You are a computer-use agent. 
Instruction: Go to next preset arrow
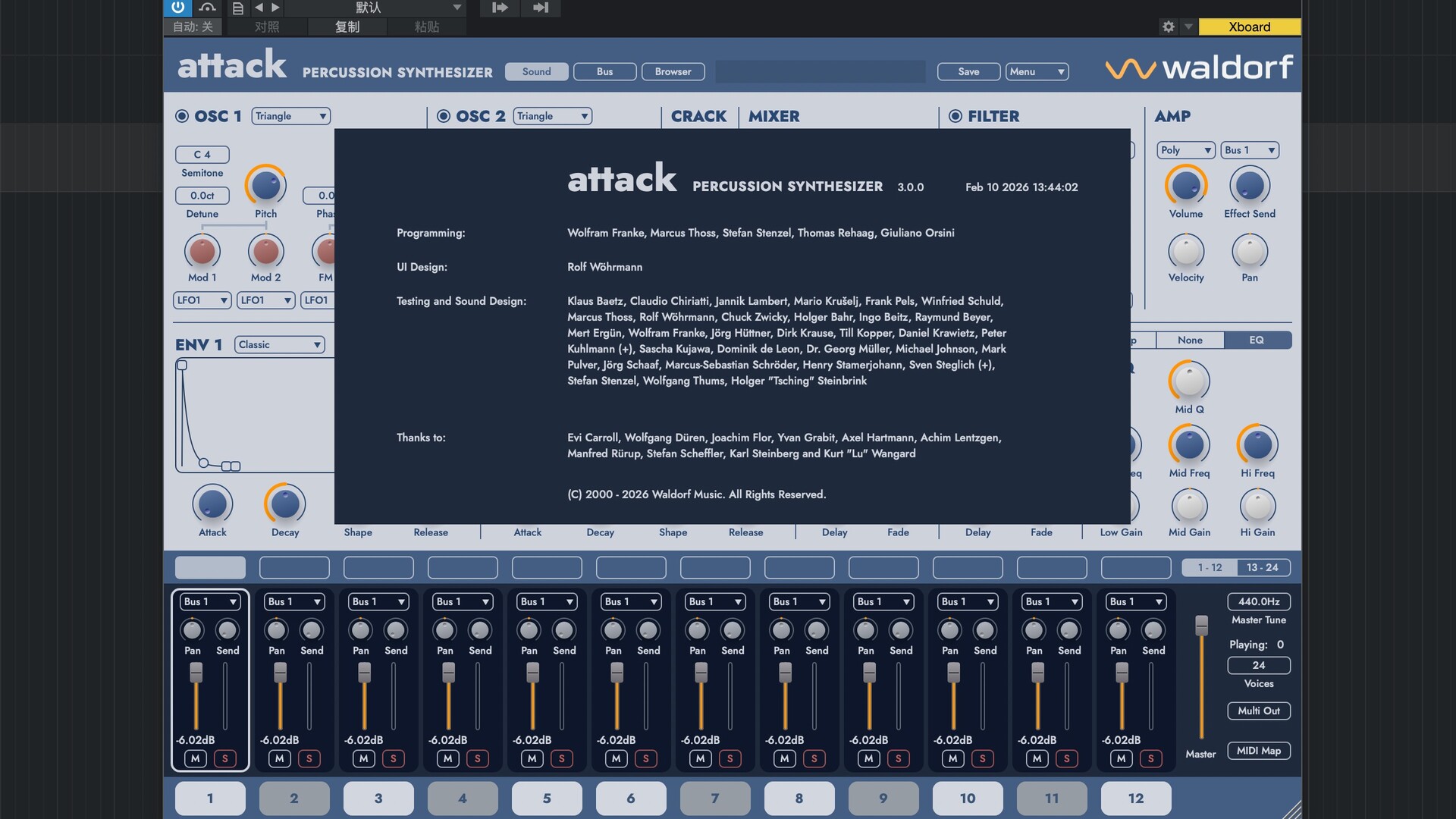coord(276,8)
